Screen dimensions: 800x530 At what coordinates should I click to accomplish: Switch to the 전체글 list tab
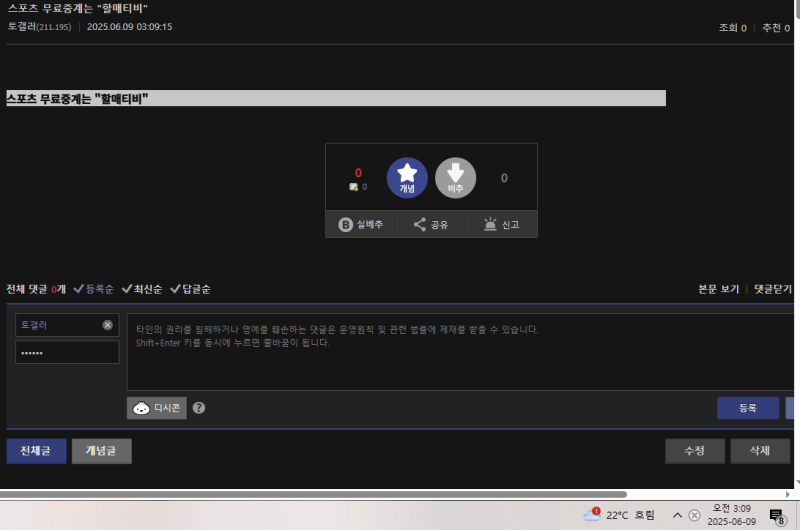click(x=36, y=451)
